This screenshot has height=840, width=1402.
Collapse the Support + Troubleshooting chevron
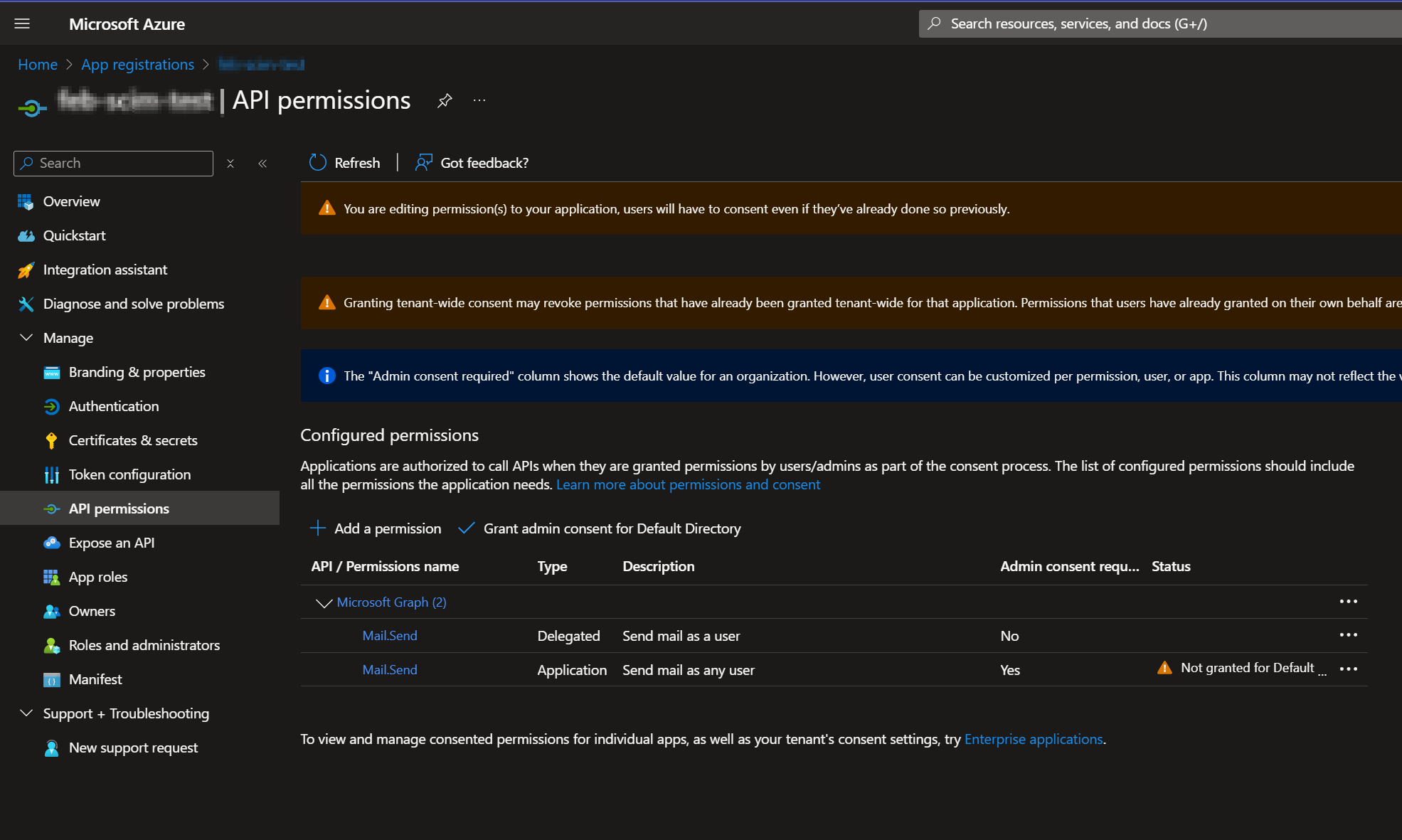[26, 713]
